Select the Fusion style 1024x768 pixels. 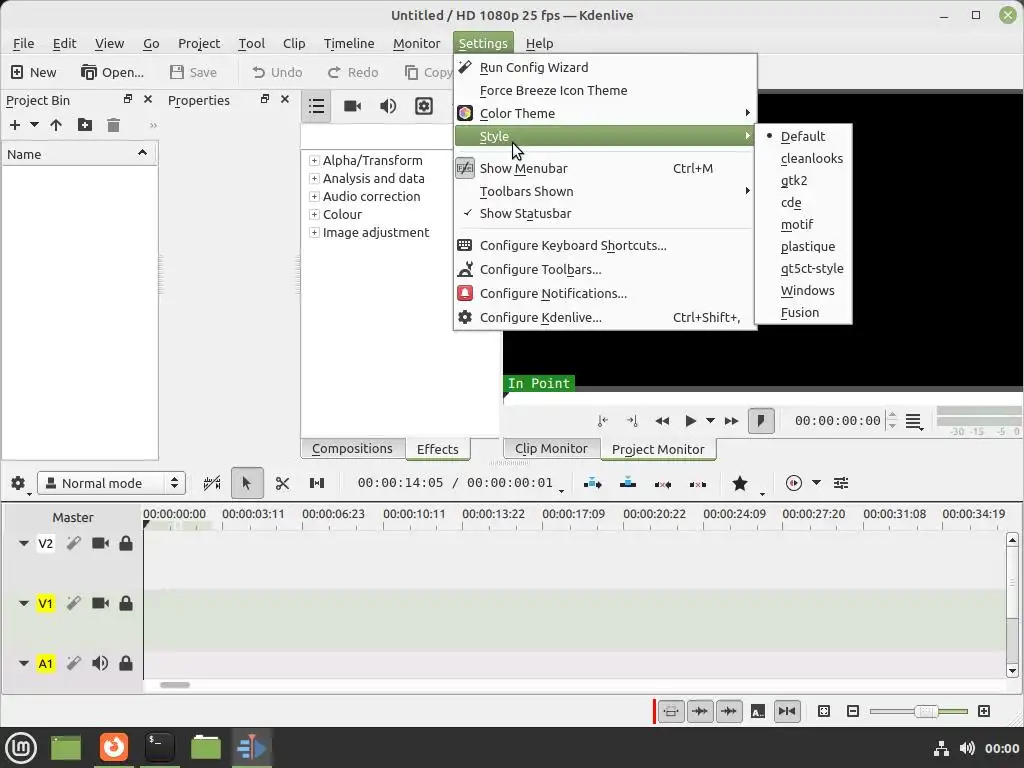click(x=803, y=313)
